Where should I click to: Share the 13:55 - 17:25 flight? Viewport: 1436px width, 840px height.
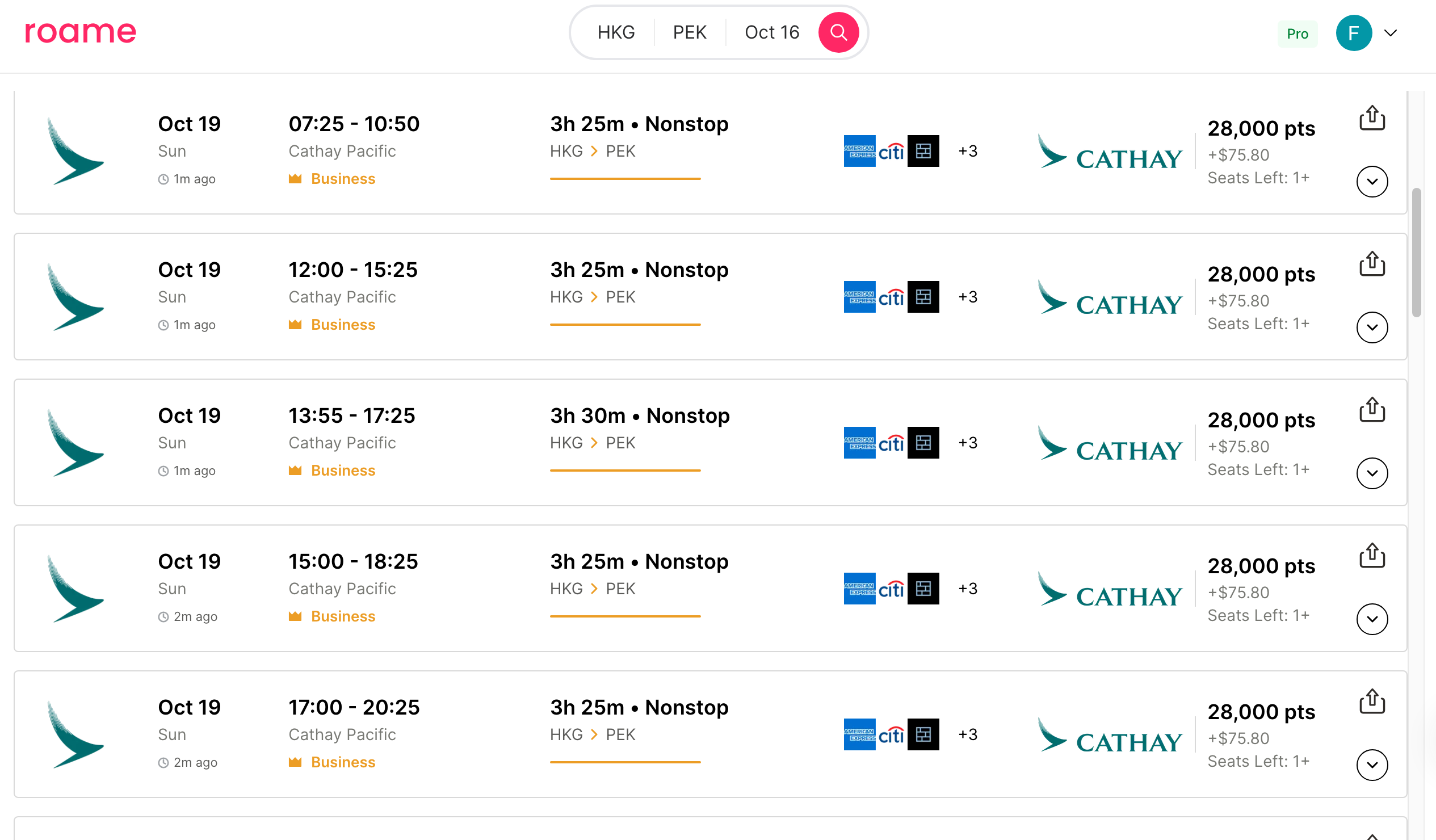point(1372,410)
